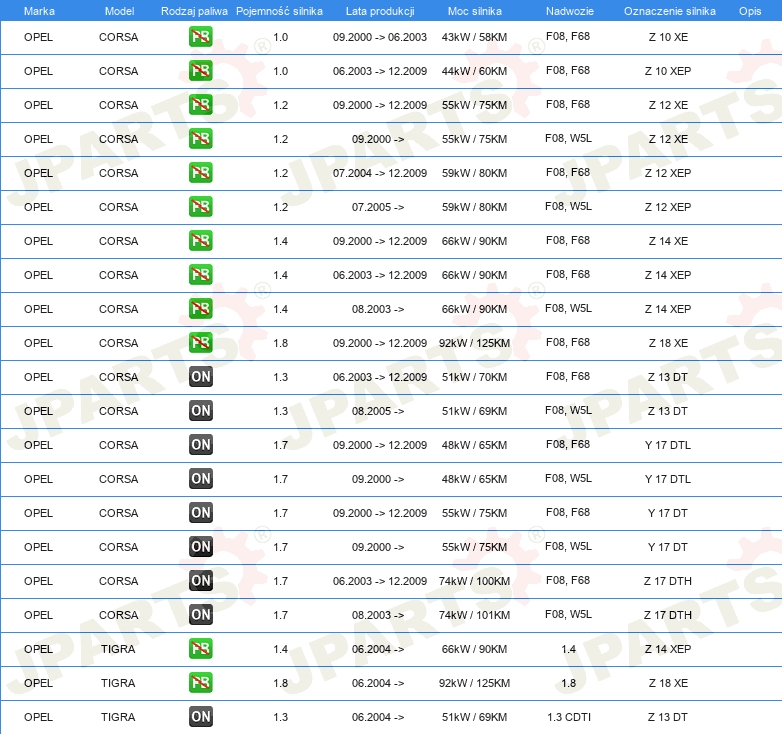Select the Y 17 DTL code in the F08, F68 row
The image size is (782, 734).
[668, 445]
